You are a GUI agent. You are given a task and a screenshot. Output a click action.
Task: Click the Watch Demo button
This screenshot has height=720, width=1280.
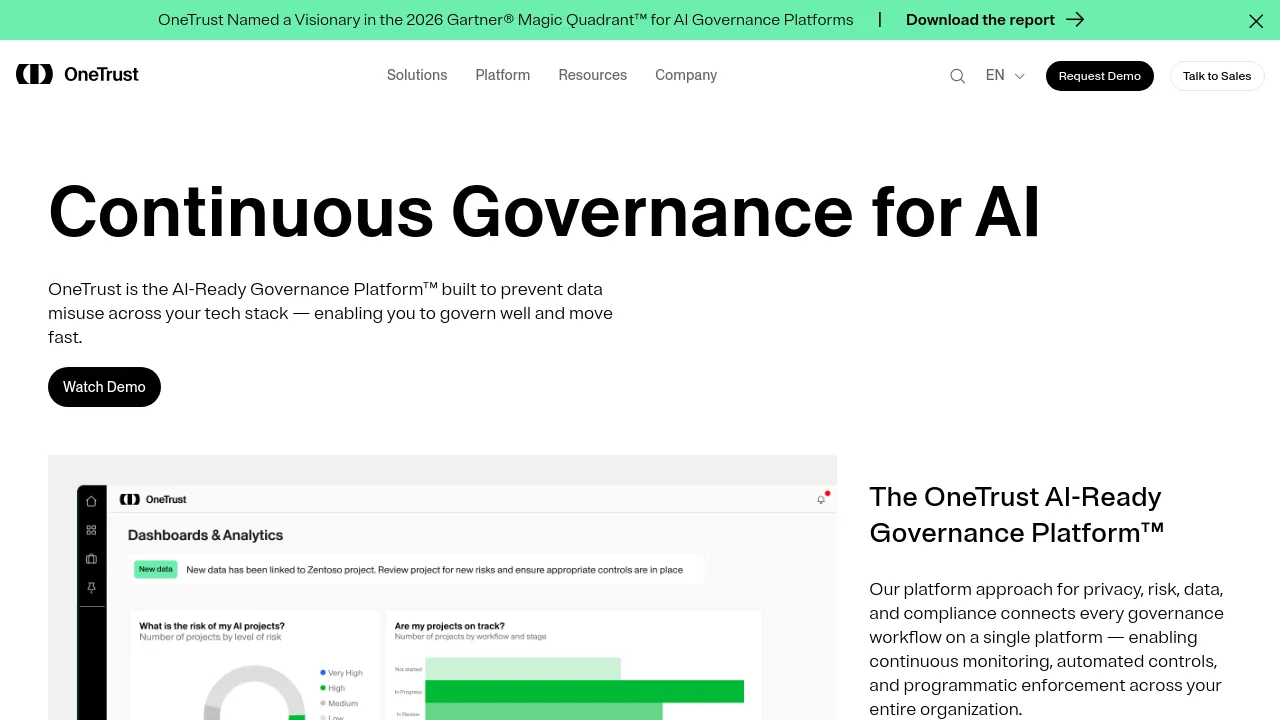(x=104, y=387)
